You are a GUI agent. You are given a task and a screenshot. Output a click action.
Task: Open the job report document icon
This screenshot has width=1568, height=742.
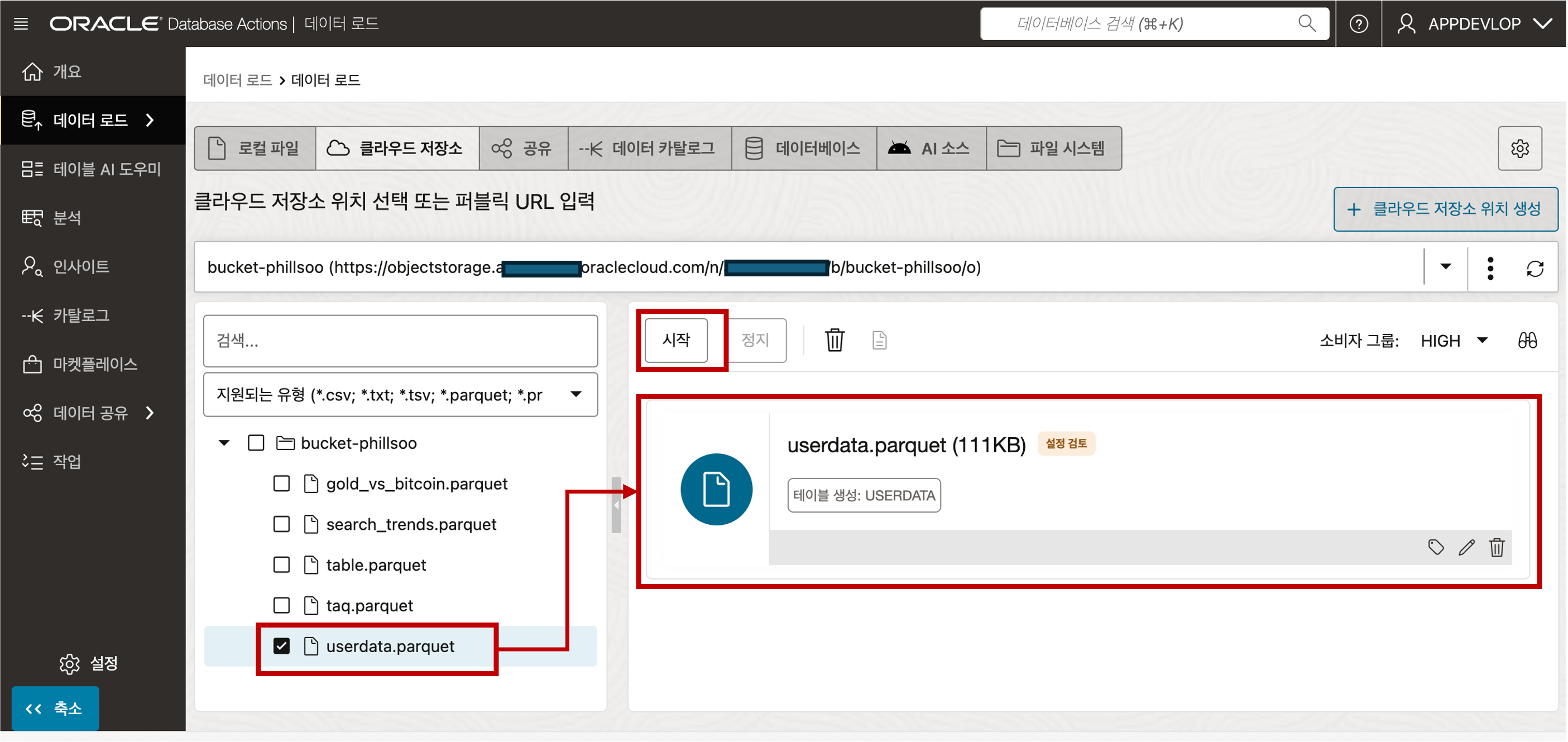[x=880, y=340]
